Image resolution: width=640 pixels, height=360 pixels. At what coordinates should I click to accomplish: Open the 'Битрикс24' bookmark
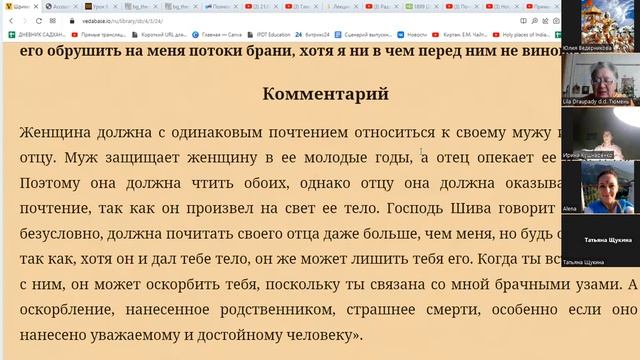(x=312, y=35)
